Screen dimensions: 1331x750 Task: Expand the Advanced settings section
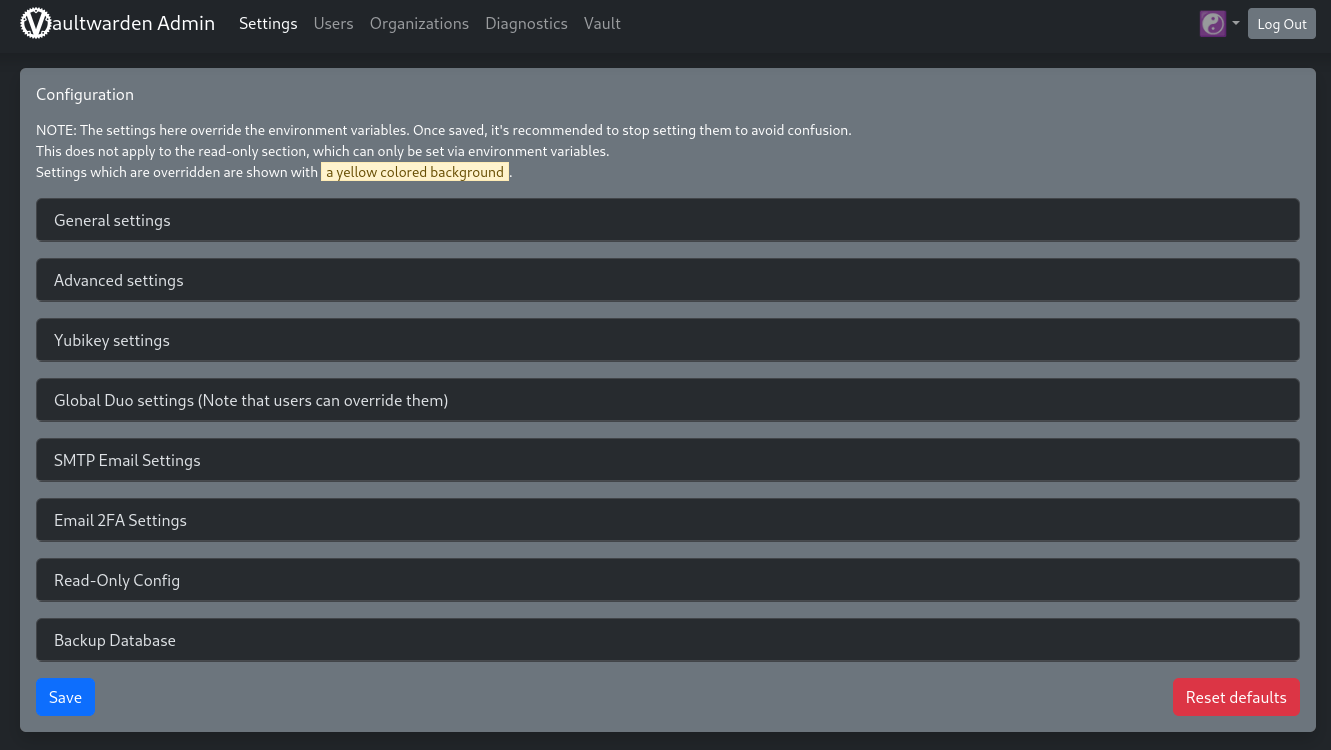119,280
